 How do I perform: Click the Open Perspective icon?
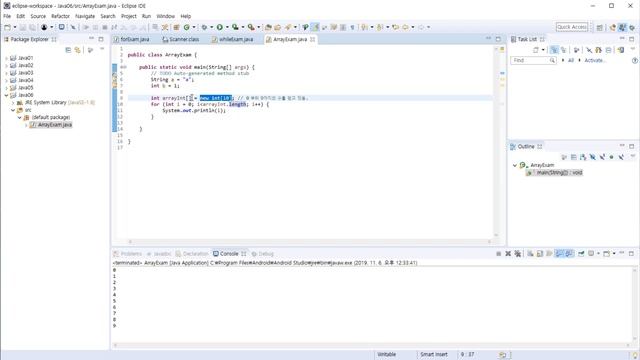point(600,27)
